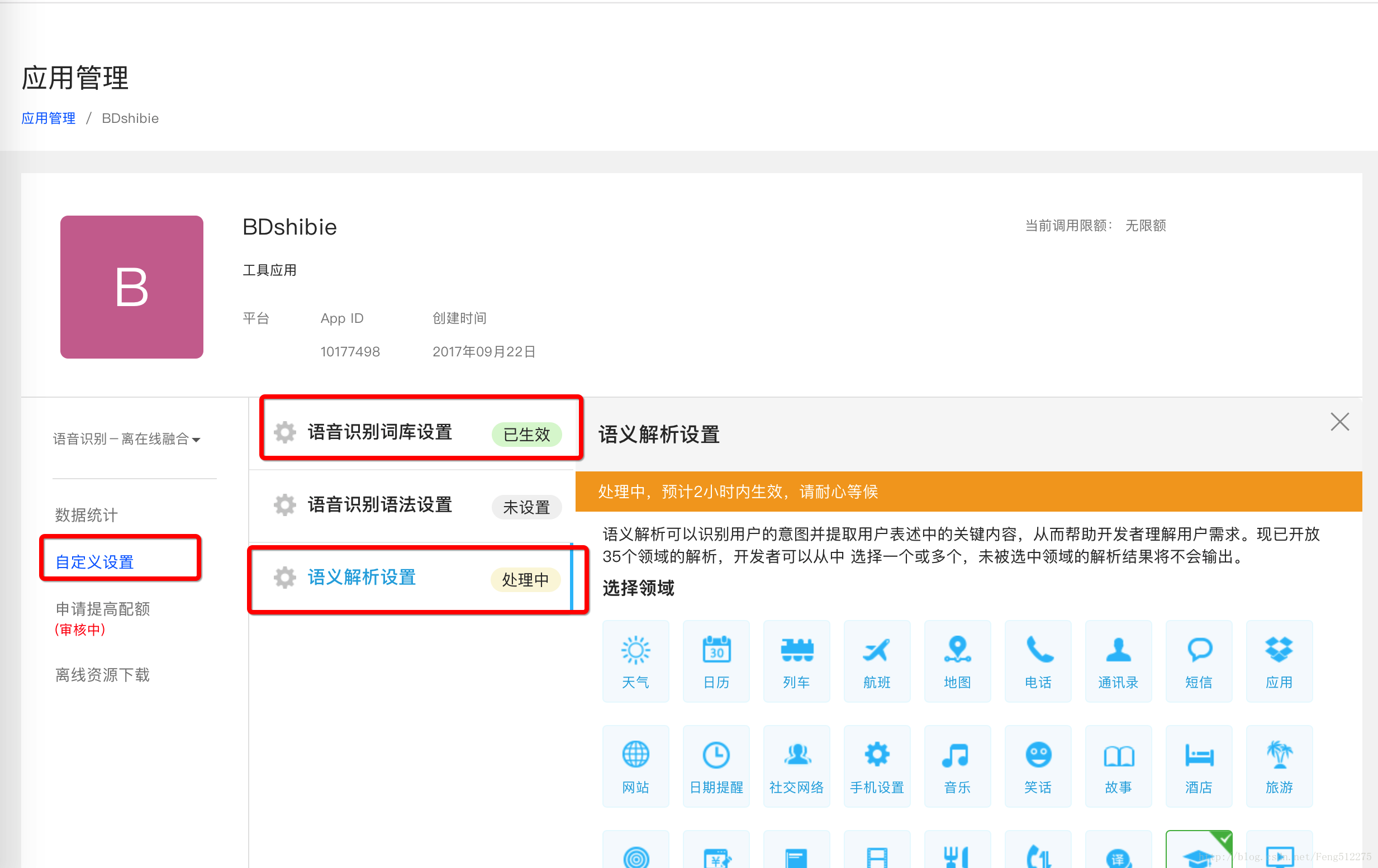Click the gear icon beside 语音识别语法设置
The image size is (1378, 868).
284,505
